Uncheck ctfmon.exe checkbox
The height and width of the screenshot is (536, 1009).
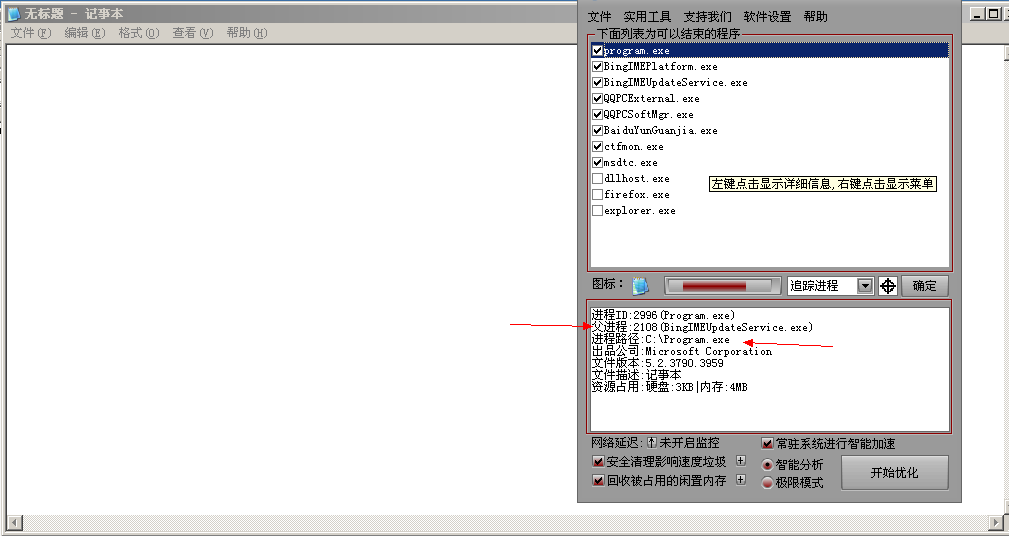(597, 147)
